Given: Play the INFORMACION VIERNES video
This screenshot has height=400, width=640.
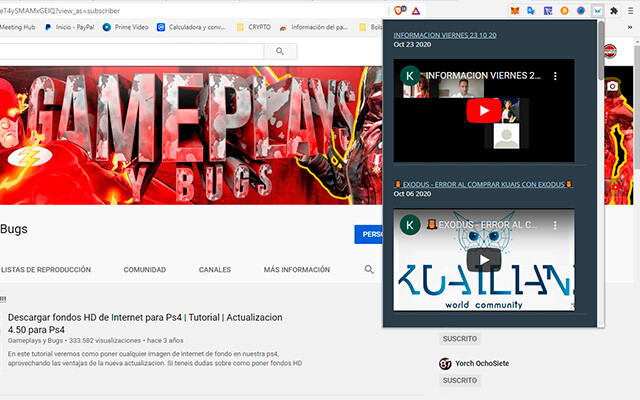Looking at the screenshot, I should [484, 111].
